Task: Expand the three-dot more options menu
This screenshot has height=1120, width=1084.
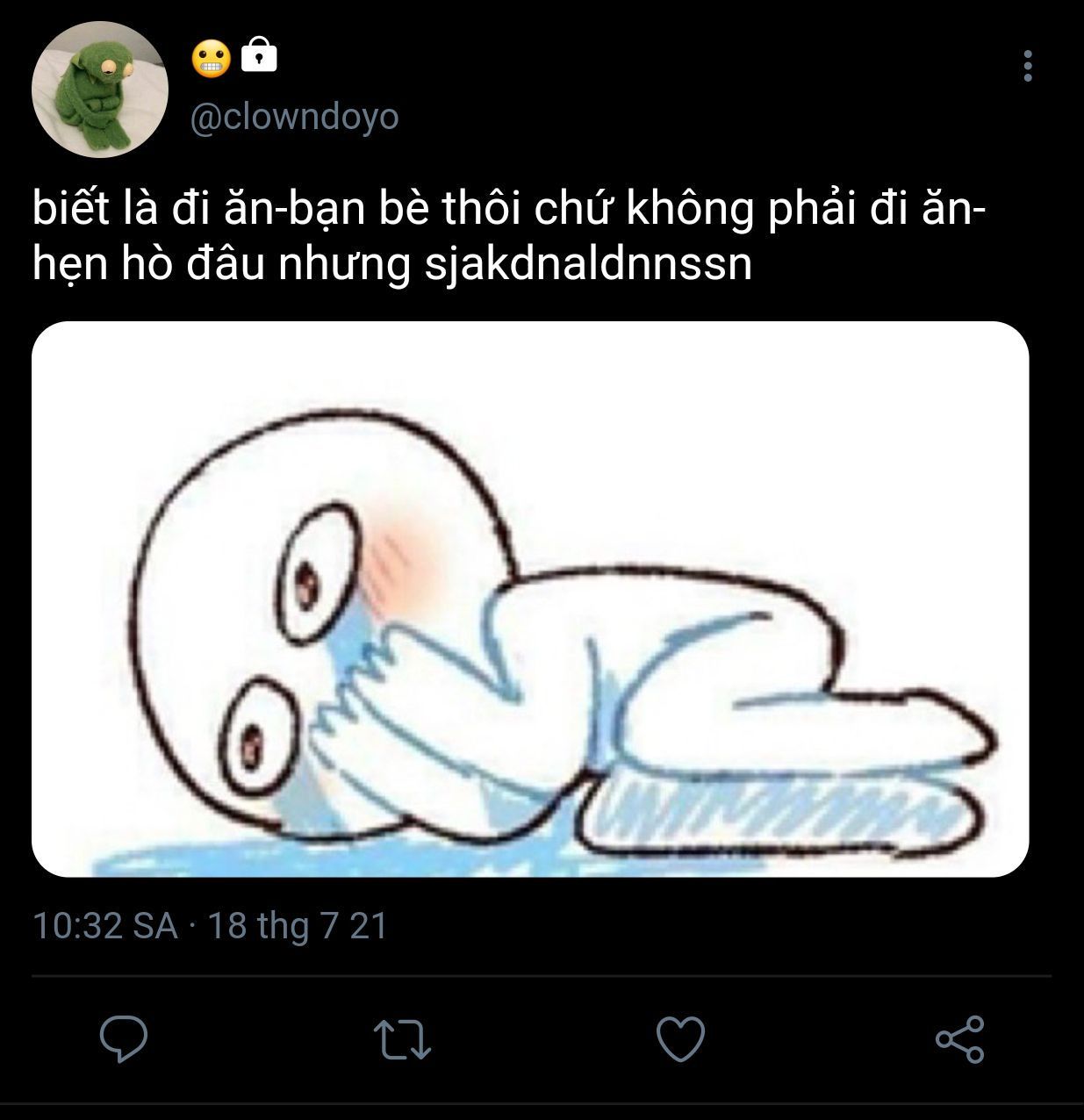Action: [1028, 66]
